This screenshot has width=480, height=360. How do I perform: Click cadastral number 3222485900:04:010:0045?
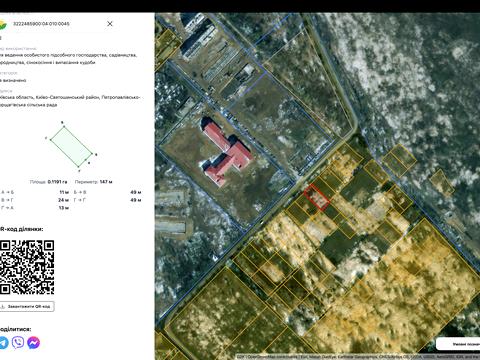click(41, 24)
